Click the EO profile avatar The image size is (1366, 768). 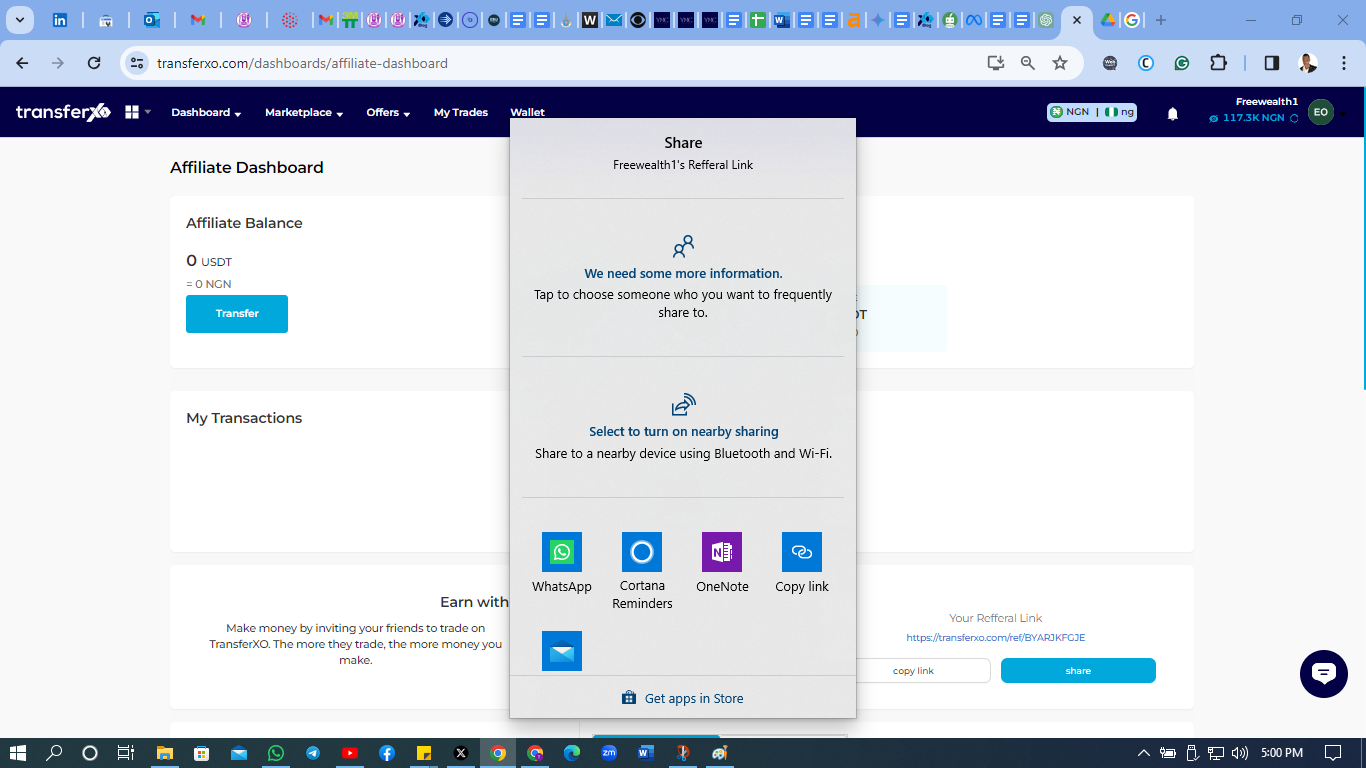coord(1321,112)
